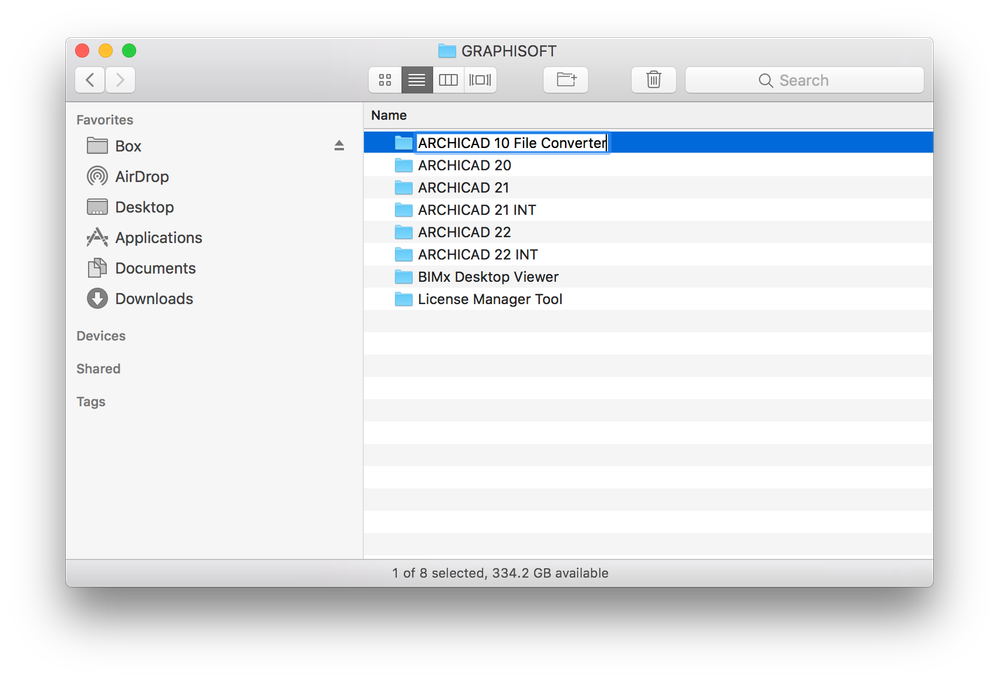Switch to Cover Flow view
Image resolution: width=999 pixels, height=681 pixels.
(480, 80)
